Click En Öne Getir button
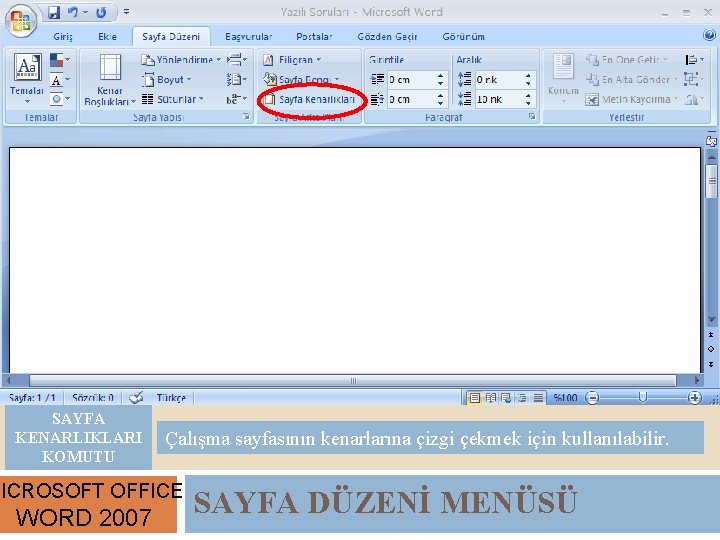This screenshot has width=720, height=540. point(627,60)
